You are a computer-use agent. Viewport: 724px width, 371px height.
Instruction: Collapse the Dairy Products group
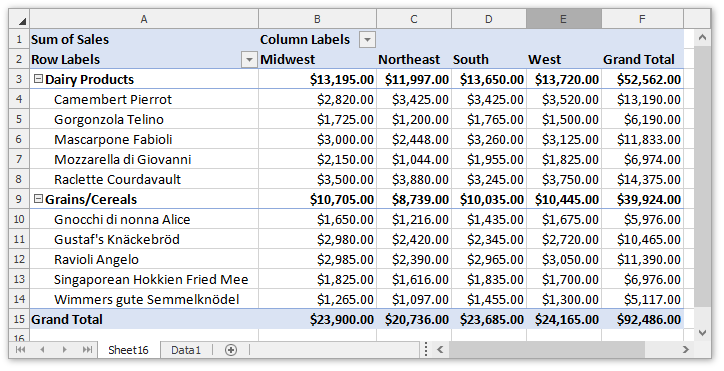point(39,79)
